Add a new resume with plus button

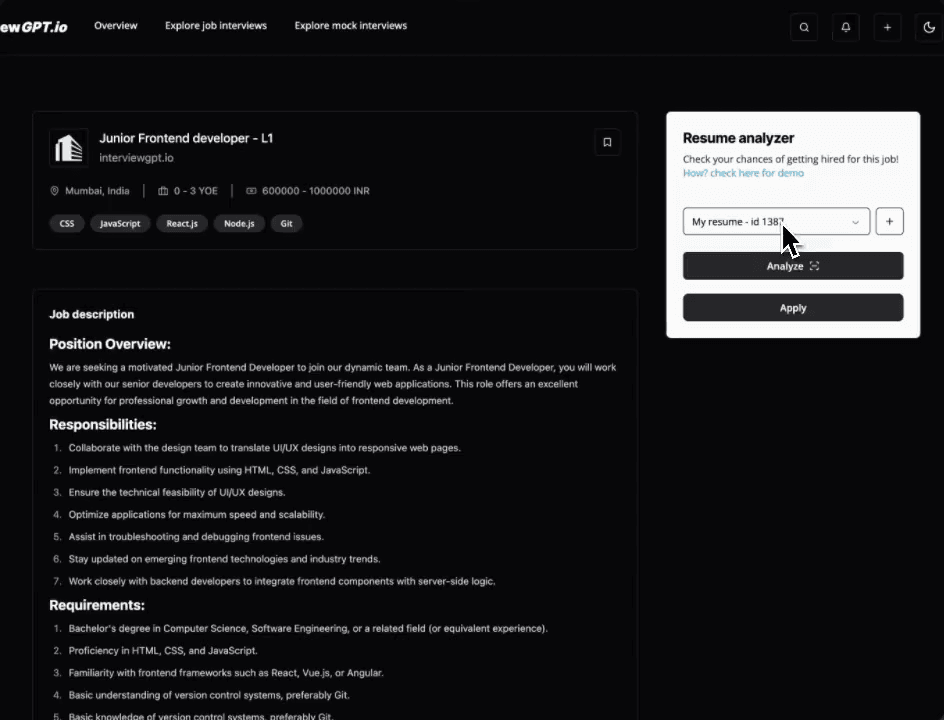(889, 222)
